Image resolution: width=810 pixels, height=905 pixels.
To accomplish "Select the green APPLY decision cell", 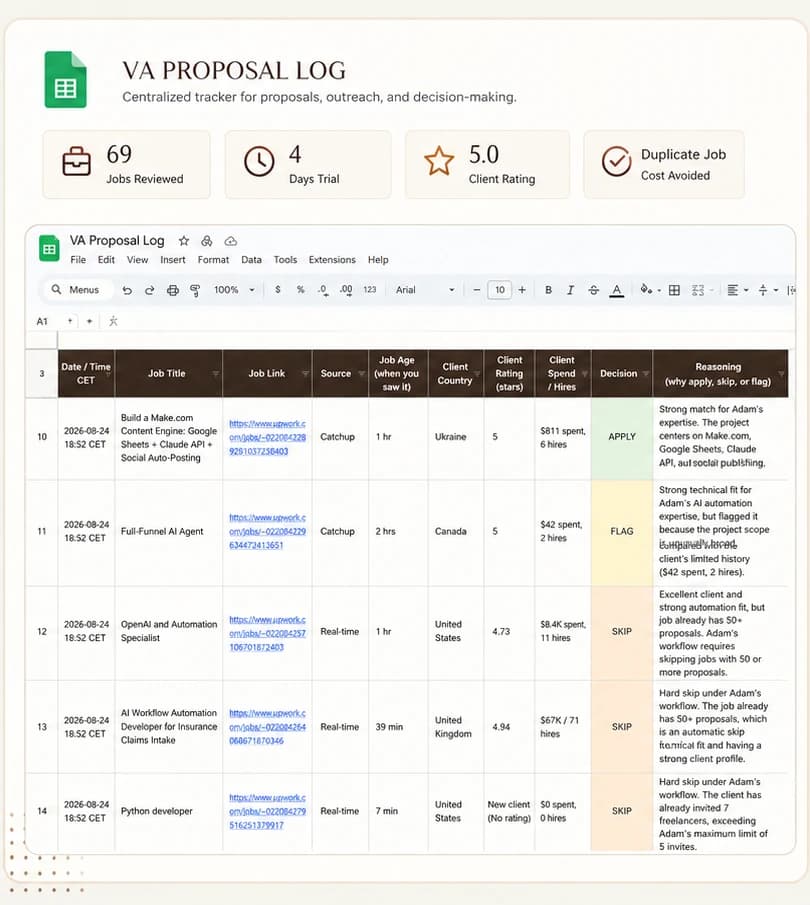I will 622,438.
